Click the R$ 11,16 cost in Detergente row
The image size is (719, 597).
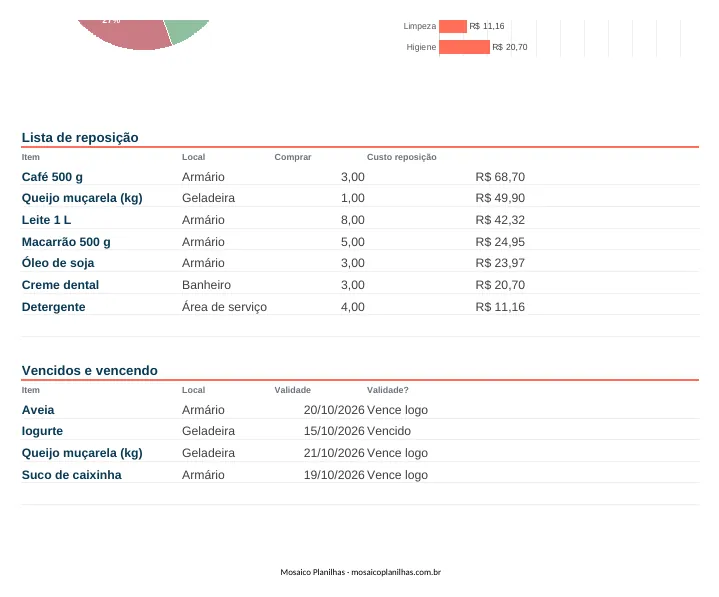tap(500, 307)
